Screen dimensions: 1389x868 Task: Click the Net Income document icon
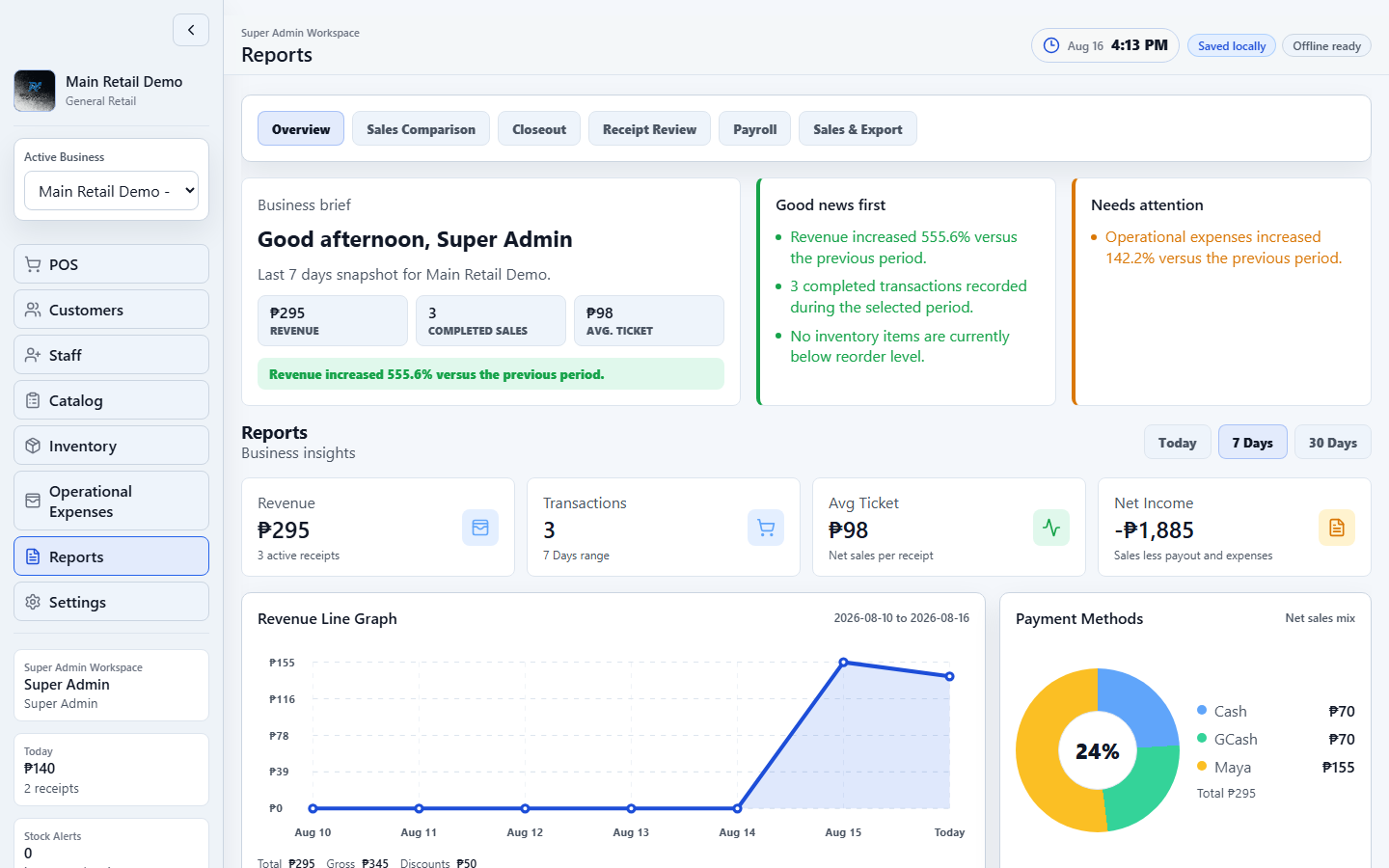[x=1337, y=528]
